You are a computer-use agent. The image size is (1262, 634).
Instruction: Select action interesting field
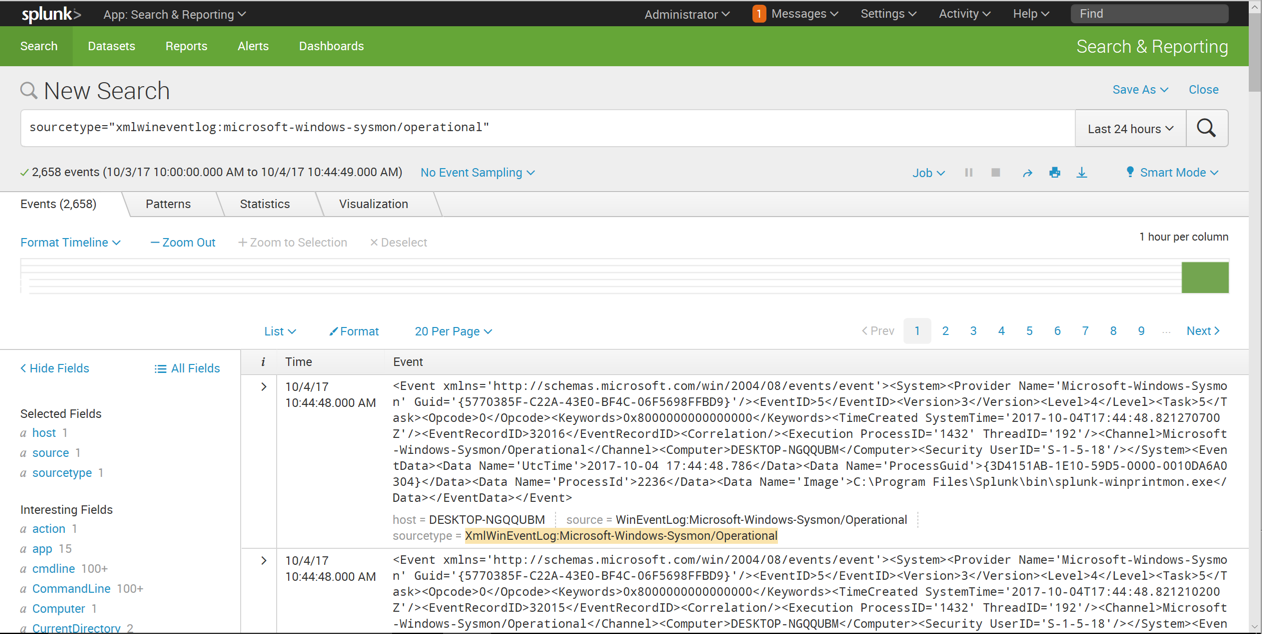point(48,529)
